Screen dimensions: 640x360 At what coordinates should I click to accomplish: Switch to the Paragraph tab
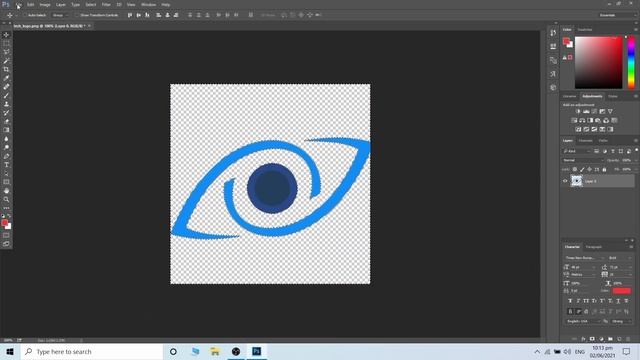(x=593, y=247)
